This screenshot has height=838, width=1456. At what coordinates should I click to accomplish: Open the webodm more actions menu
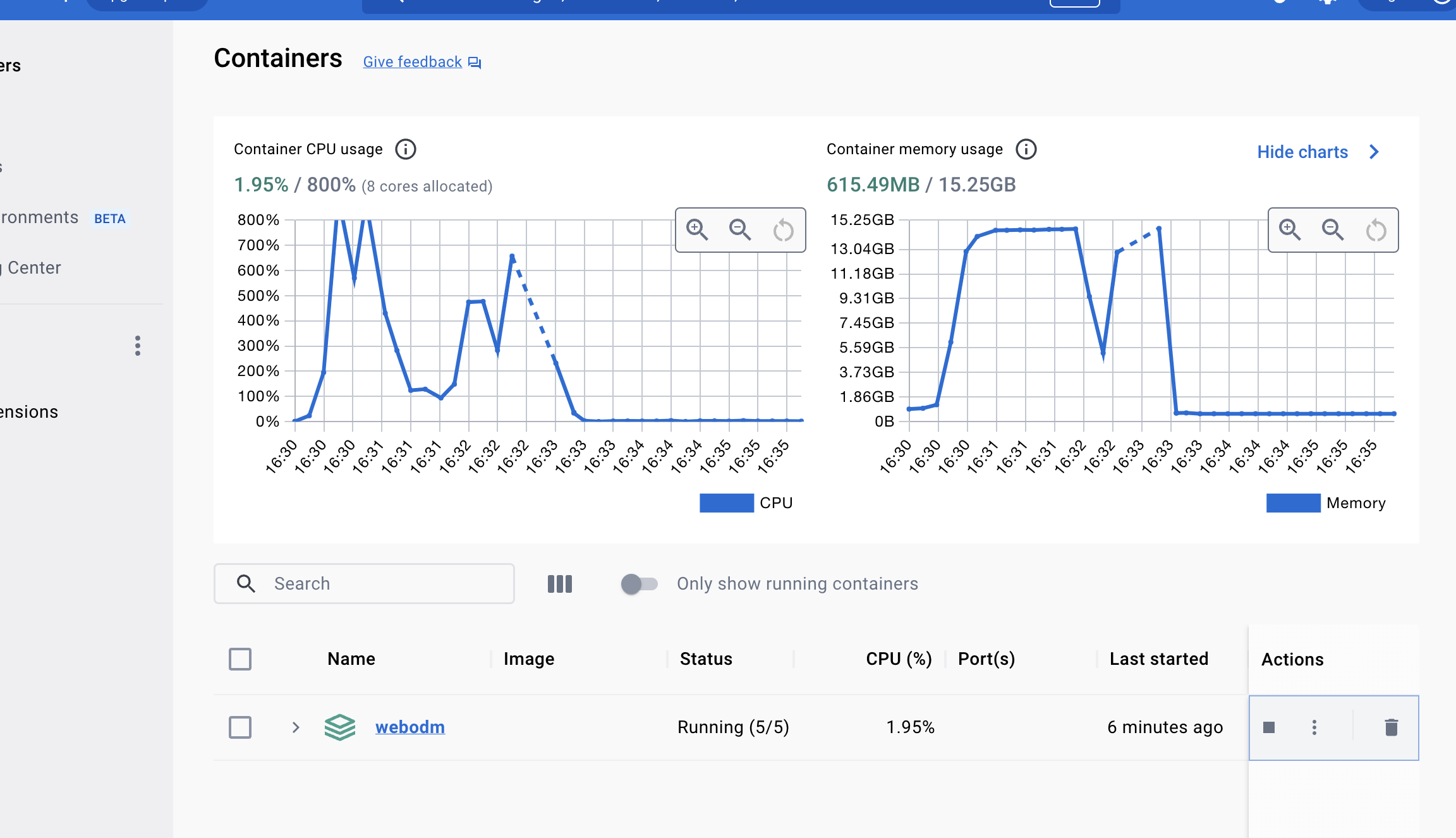tap(1314, 727)
